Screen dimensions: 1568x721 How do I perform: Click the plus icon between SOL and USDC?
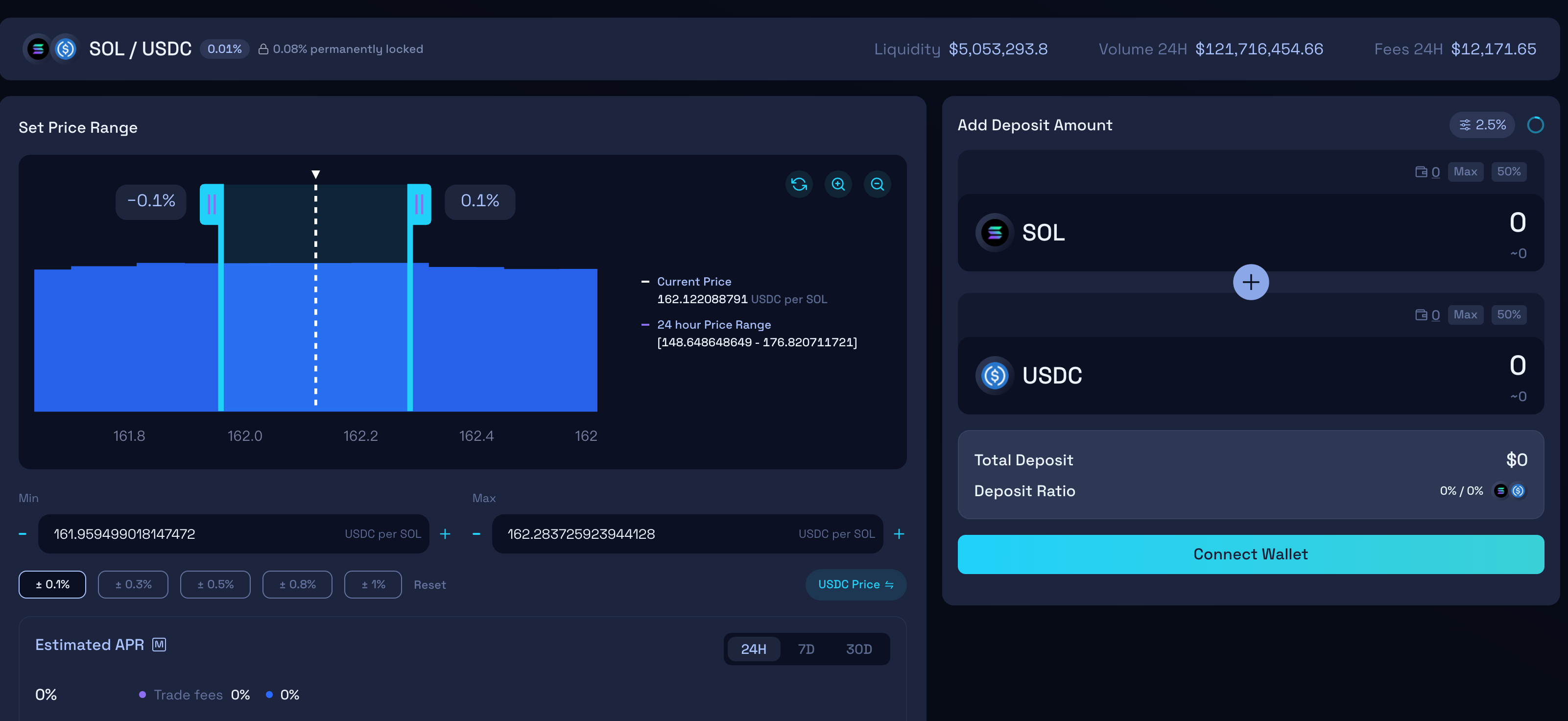point(1250,282)
